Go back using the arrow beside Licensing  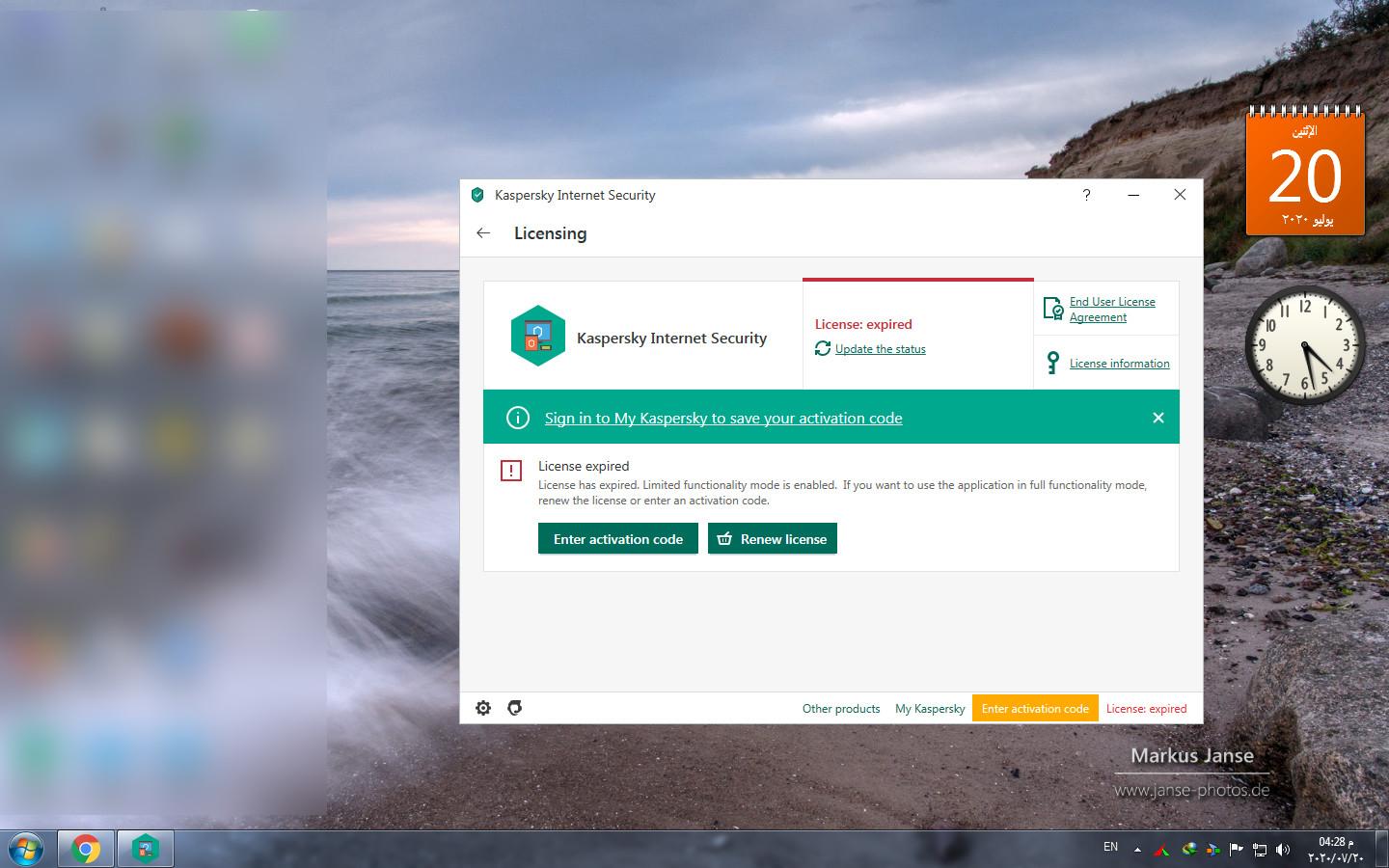483,232
